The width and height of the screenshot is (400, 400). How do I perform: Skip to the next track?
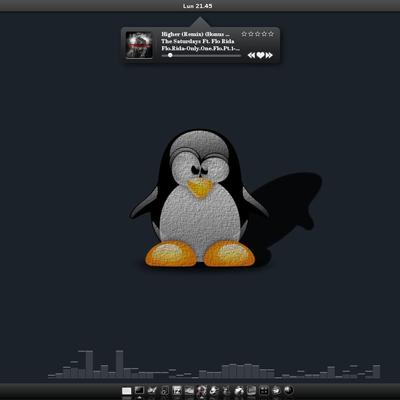[x=269, y=55]
